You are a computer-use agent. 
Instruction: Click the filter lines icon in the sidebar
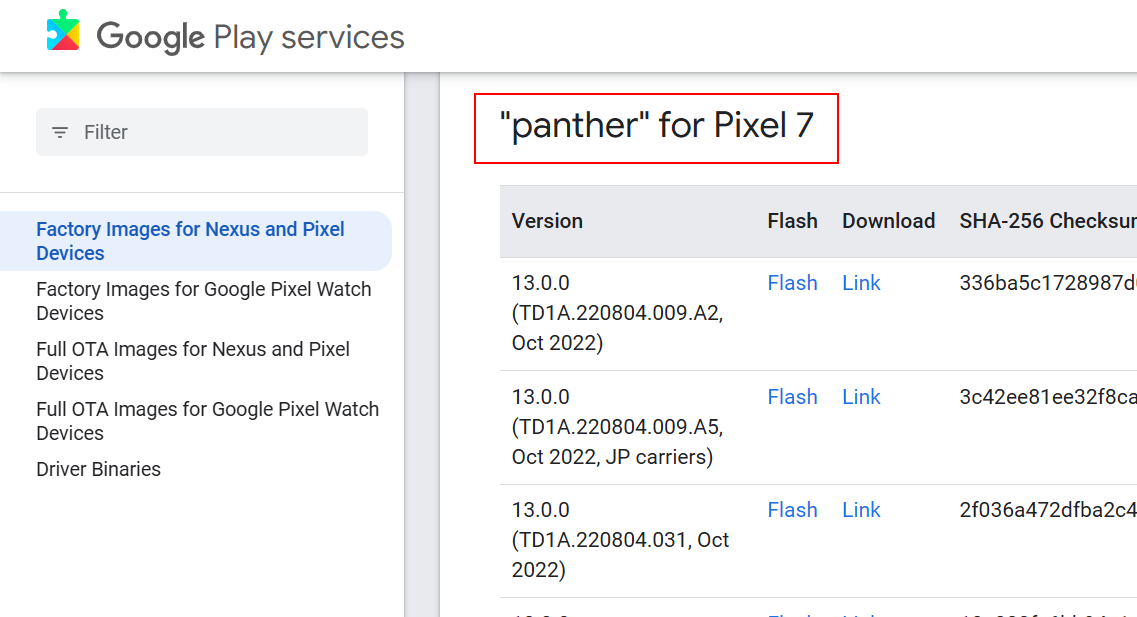coord(59,132)
